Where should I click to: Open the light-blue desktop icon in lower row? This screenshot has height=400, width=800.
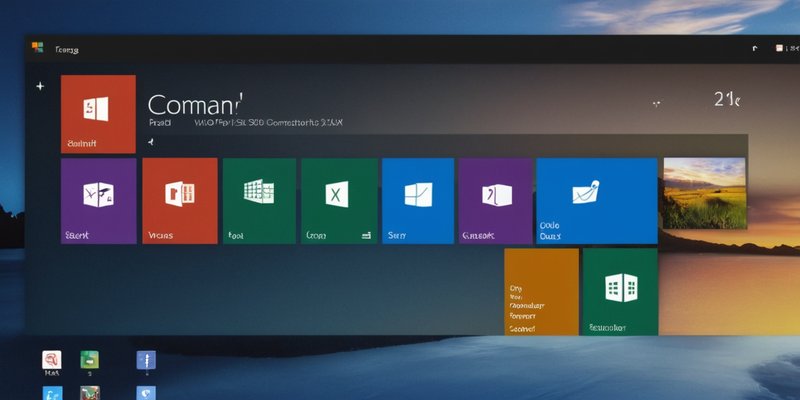[52, 393]
